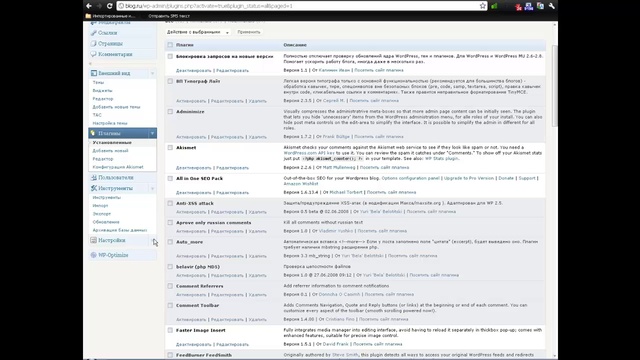The width and height of the screenshot is (640, 360).
Task: Check belavir (php MD5) checkbox
Action: [170, 267]
